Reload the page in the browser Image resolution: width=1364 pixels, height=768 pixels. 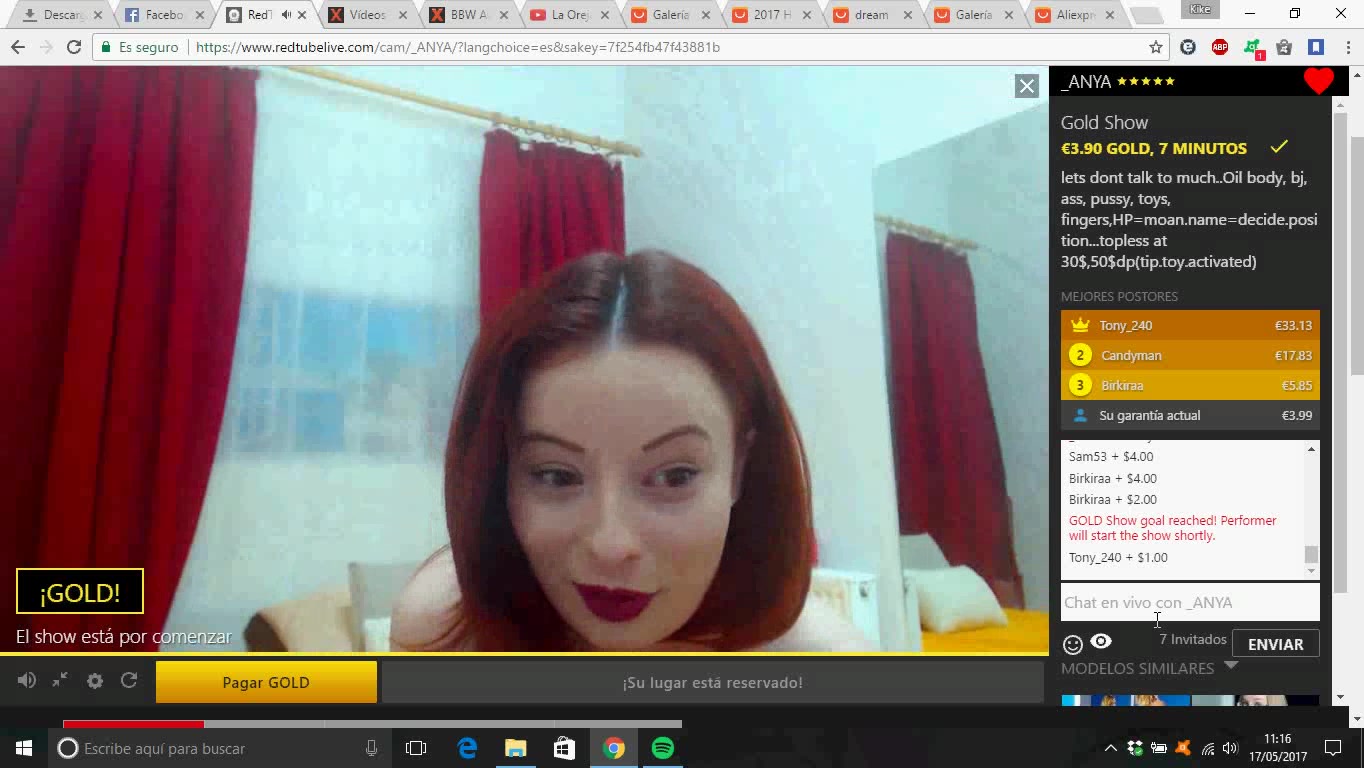74,47
